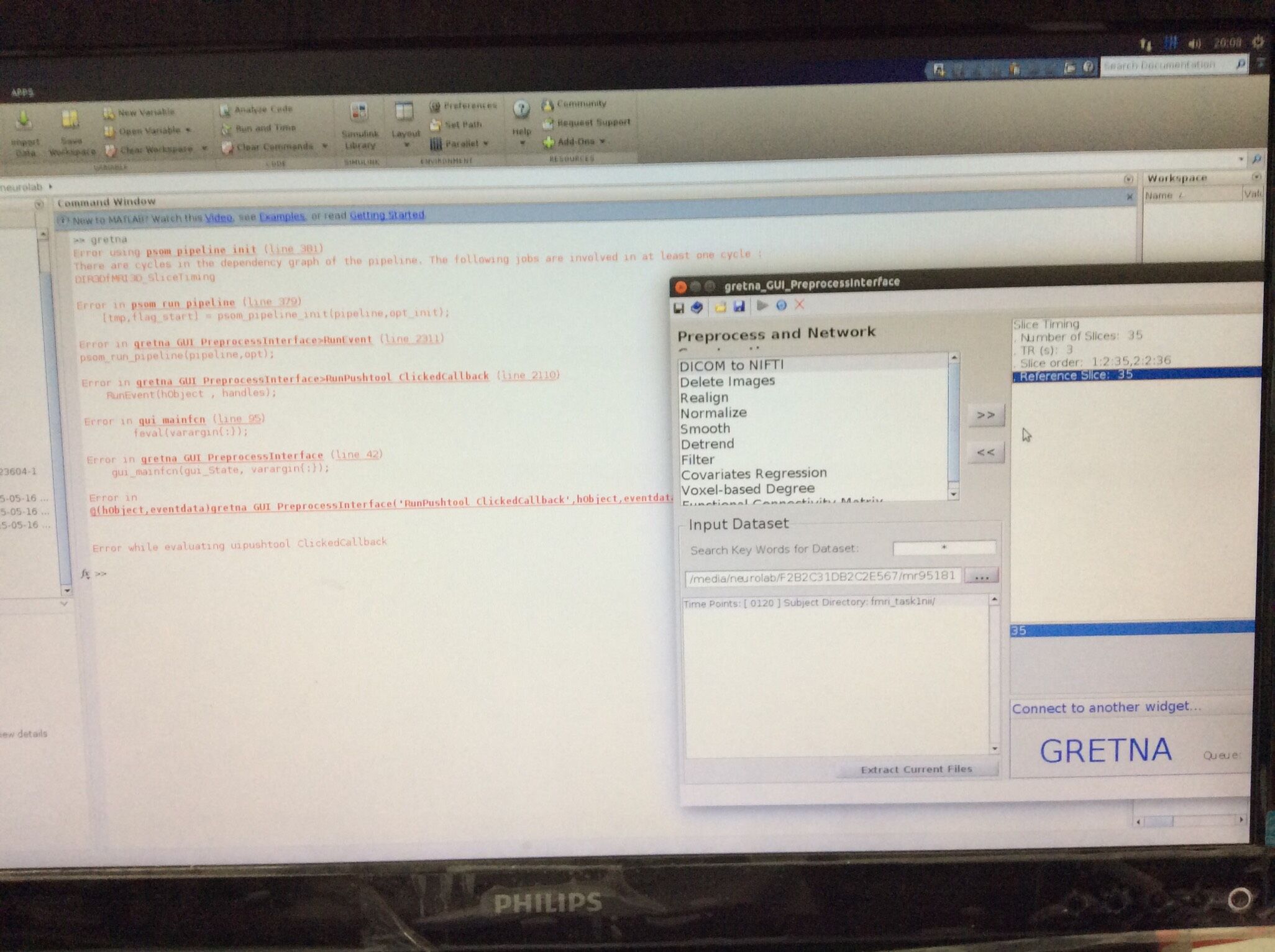
Task: Select the Slice order parameter row
Action: 1136,361
